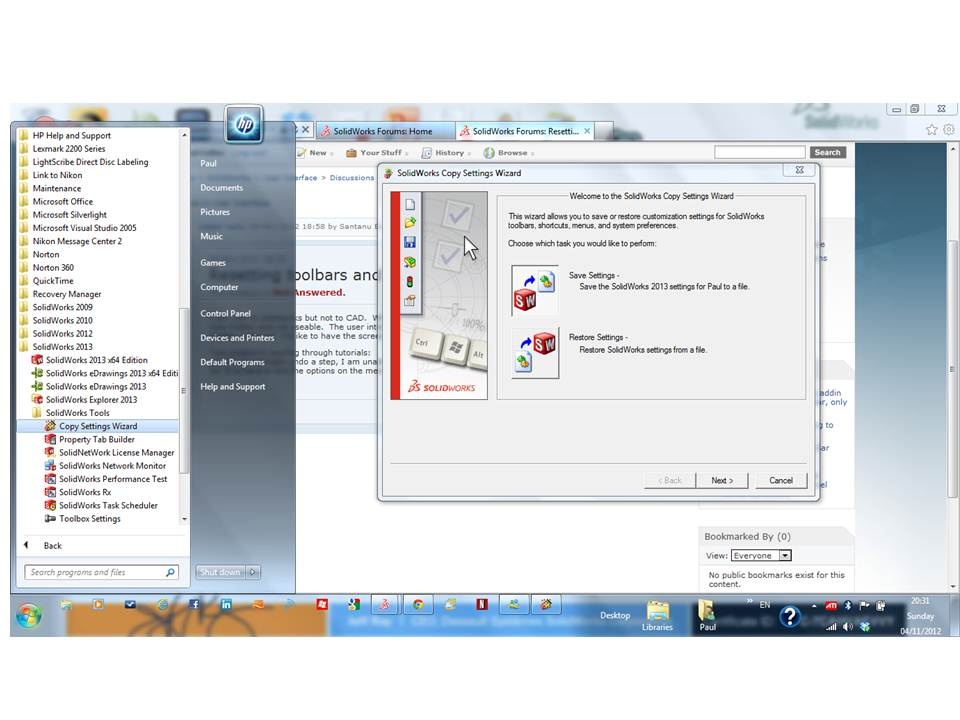
Task: Click Next in the Copy Settings Wizard
Action: point(722,481)
